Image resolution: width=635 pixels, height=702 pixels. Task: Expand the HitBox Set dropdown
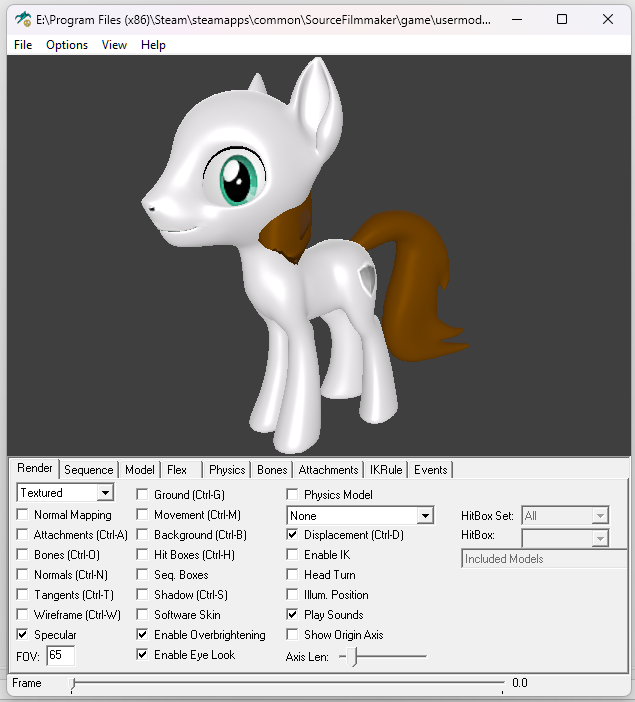click(x=599, y=516)
